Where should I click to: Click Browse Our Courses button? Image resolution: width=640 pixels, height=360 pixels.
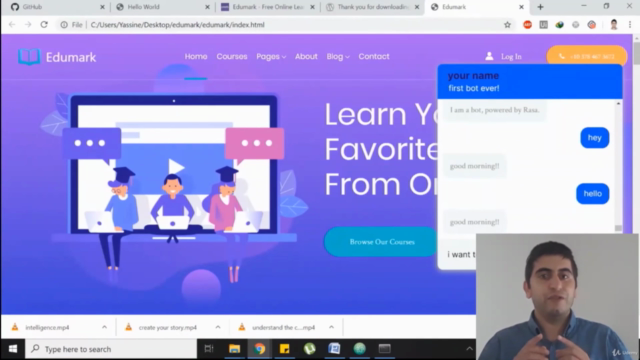click(x=381, y=242)
